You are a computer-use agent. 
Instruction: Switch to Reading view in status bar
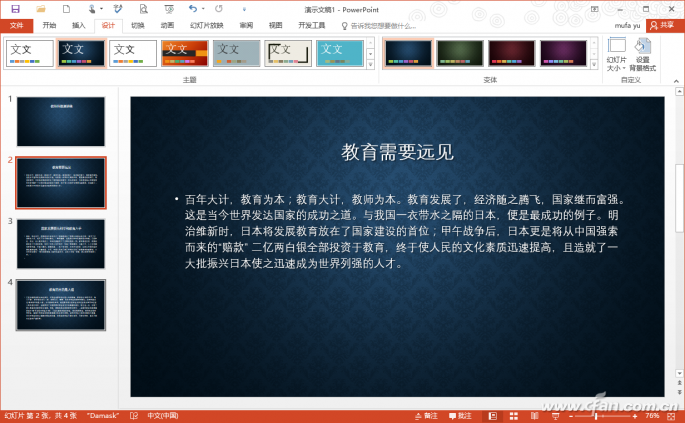pyautogui.click(x=532, y=415)
